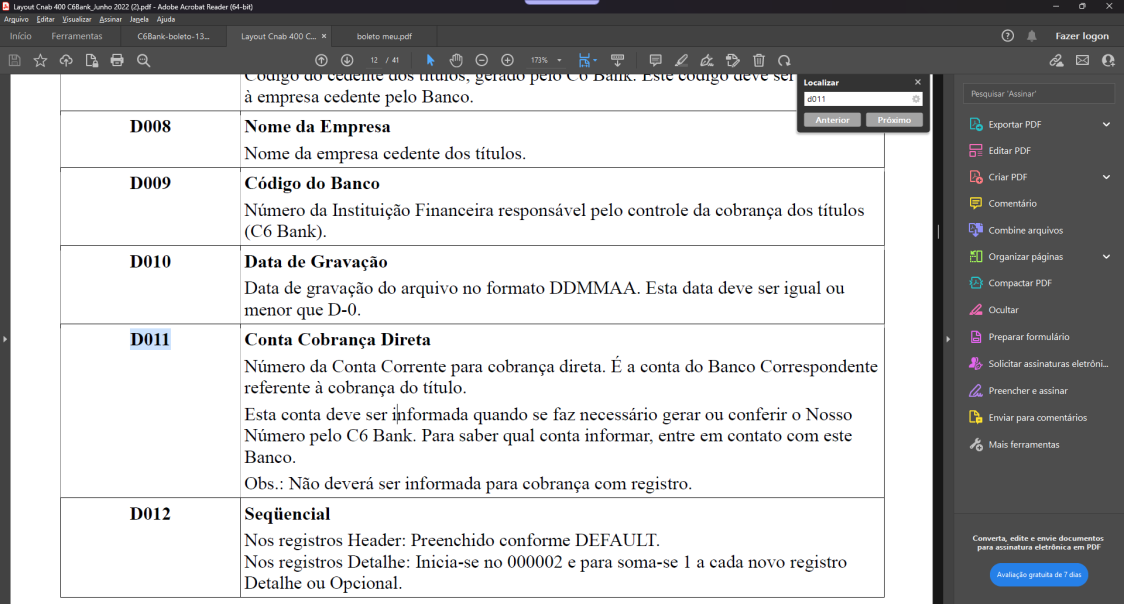
Task: Switch to the Início tab
Action: pos(20,36)
